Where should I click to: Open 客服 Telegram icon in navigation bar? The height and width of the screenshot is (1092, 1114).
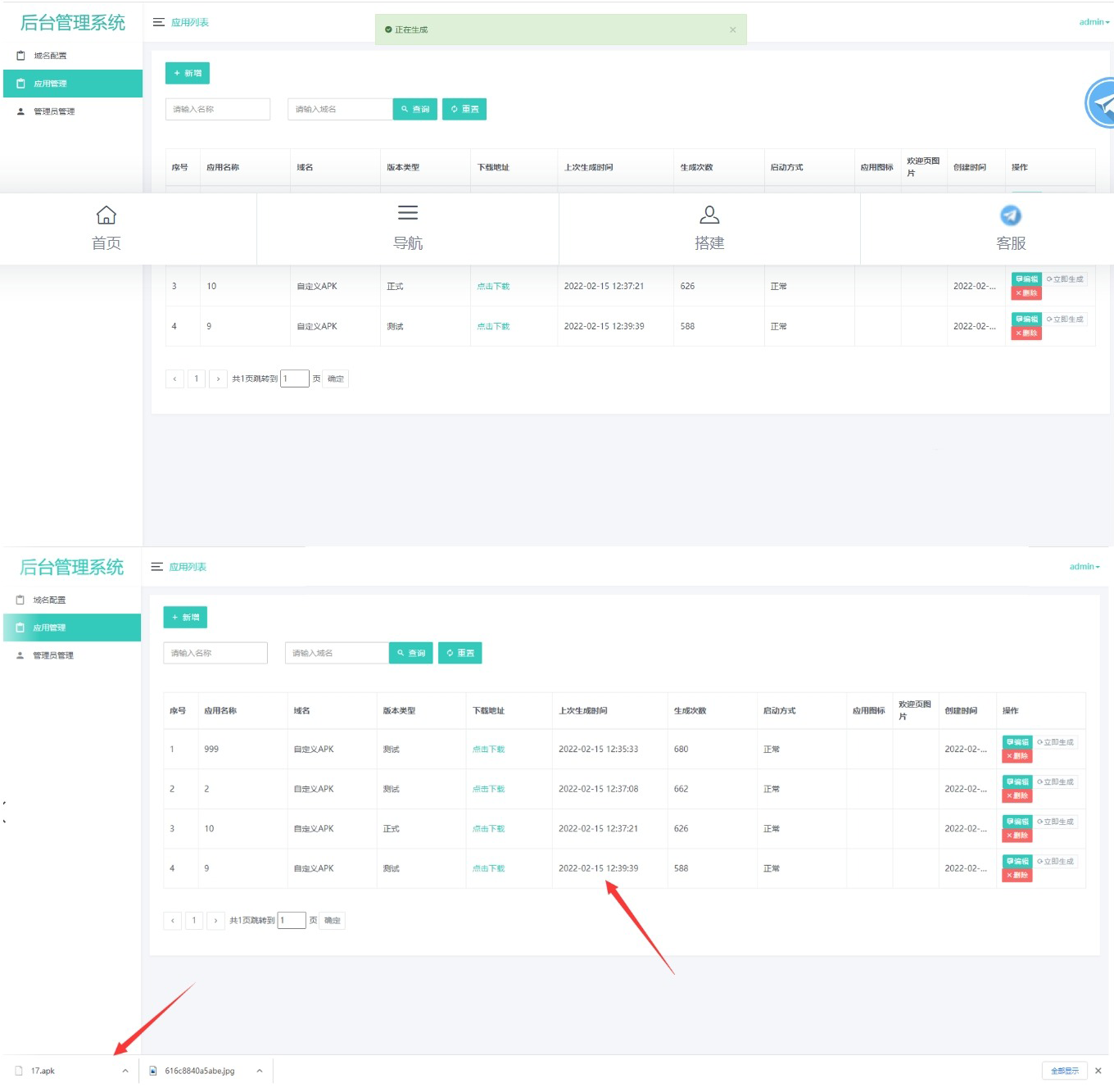[x=1011, y=215]
